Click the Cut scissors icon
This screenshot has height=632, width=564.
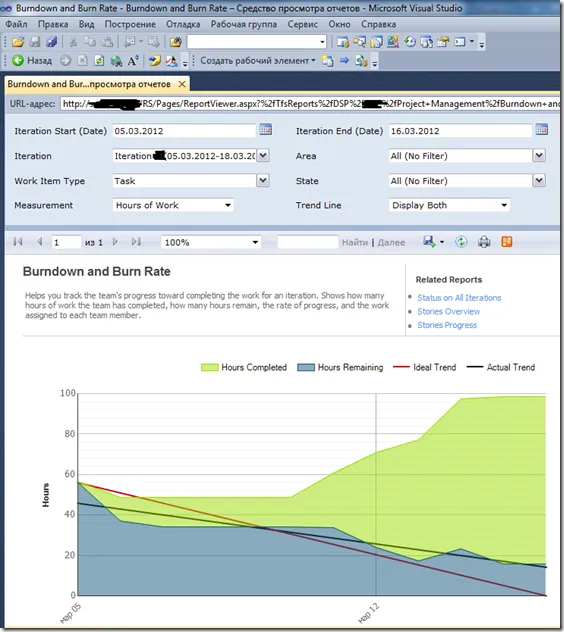[x=73, y=42]
